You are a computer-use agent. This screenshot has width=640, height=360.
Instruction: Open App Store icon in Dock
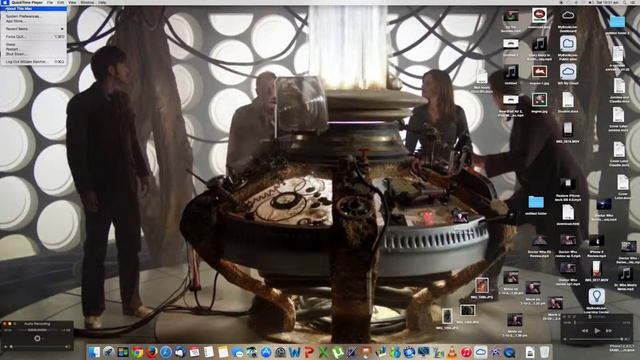point(266,352)
